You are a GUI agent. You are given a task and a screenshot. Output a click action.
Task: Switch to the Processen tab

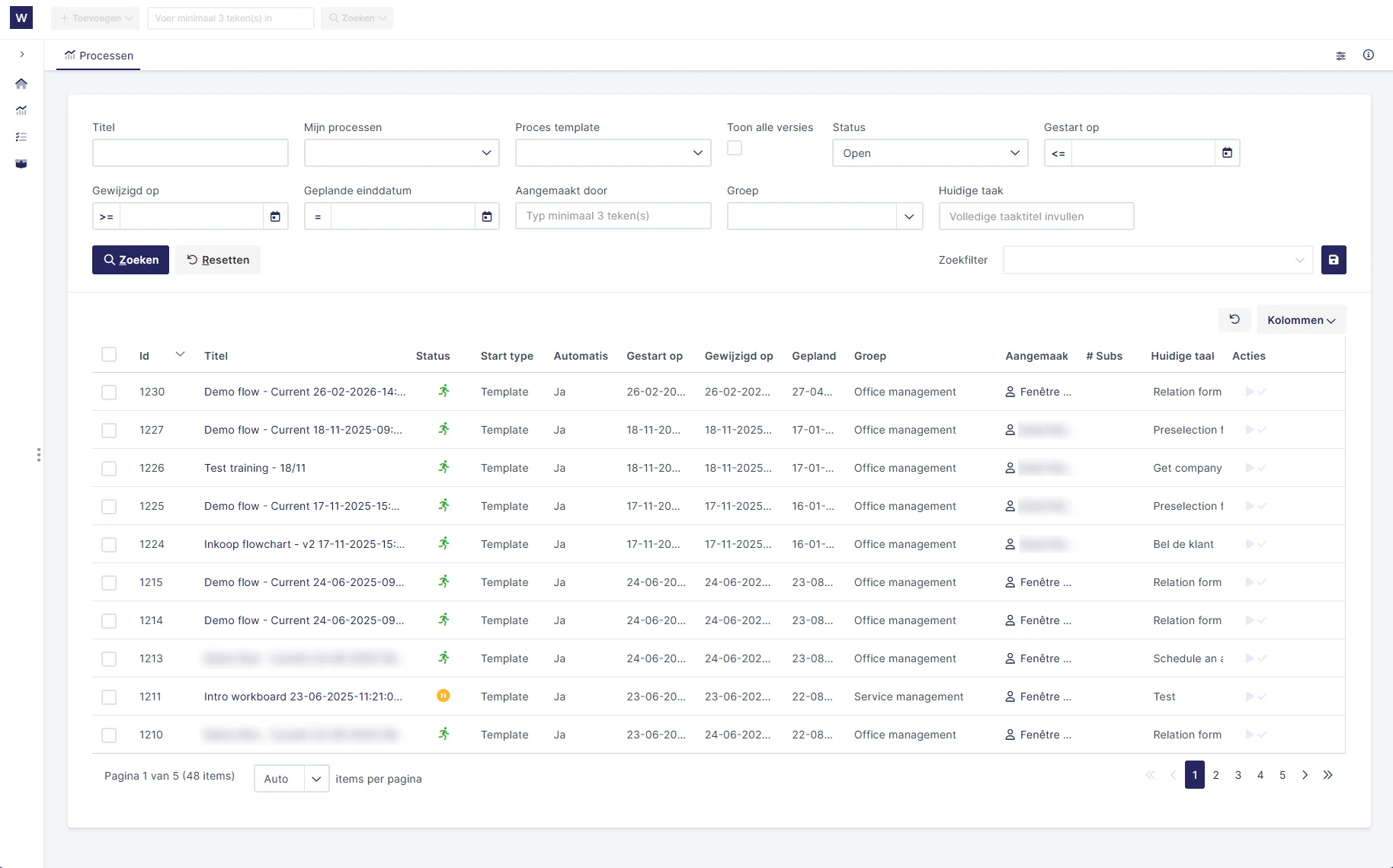tap(98, 55)
